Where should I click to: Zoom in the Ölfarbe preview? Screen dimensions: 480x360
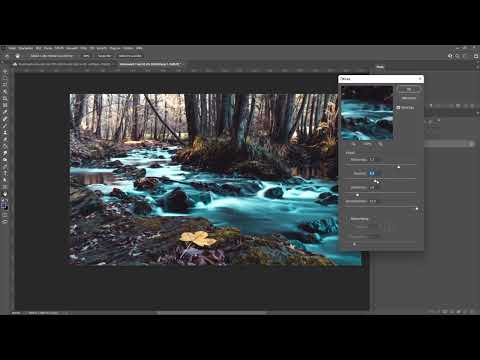(380, 144)
